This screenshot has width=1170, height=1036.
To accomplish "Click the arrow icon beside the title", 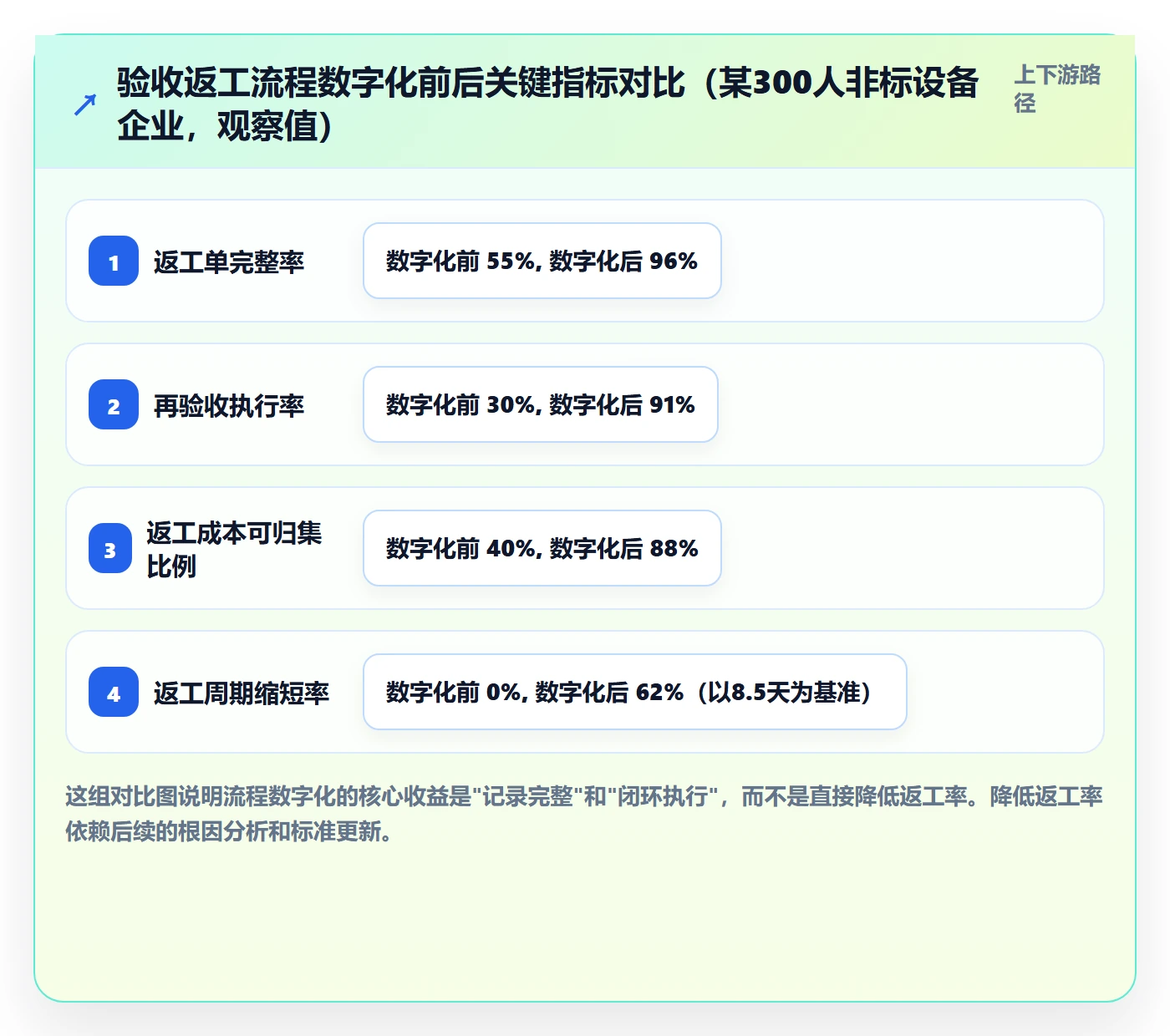I will pyautogui.click(x=84, y=105).
